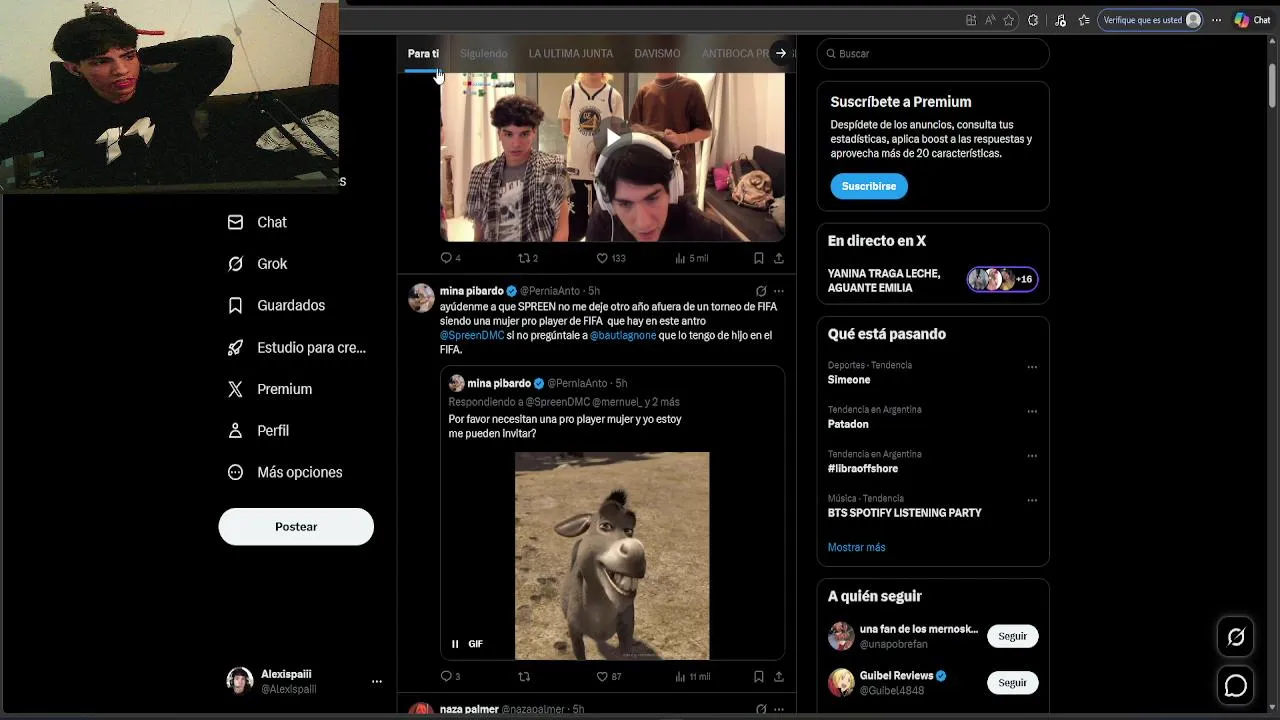Open browser Copilot Chat button

click(1251, 20)
